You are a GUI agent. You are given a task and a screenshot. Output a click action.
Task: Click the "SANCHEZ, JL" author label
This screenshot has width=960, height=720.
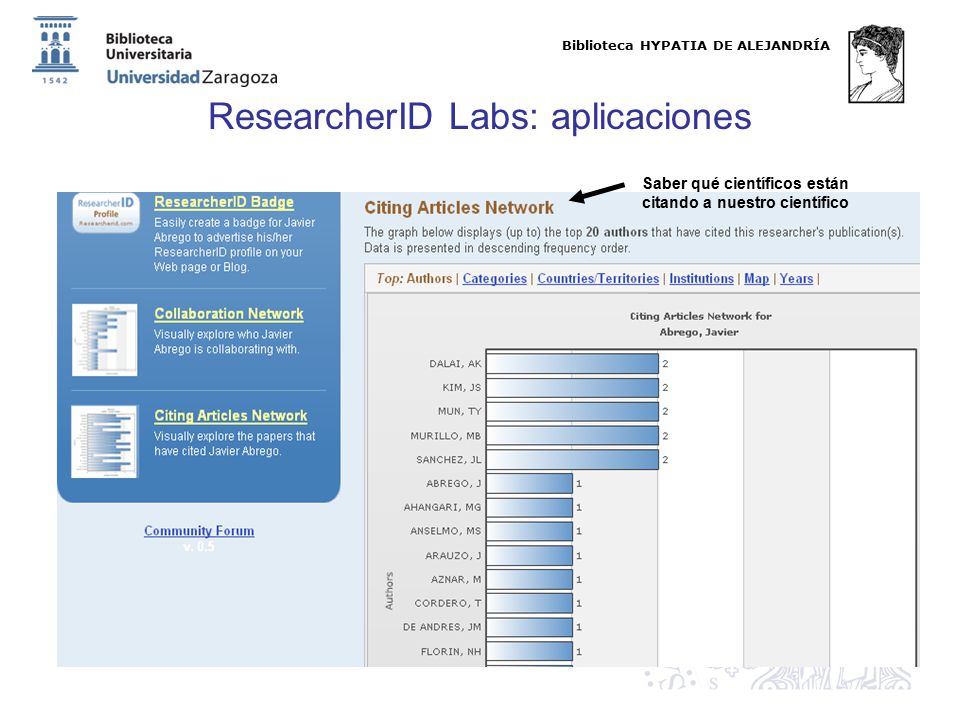(449, 460)
